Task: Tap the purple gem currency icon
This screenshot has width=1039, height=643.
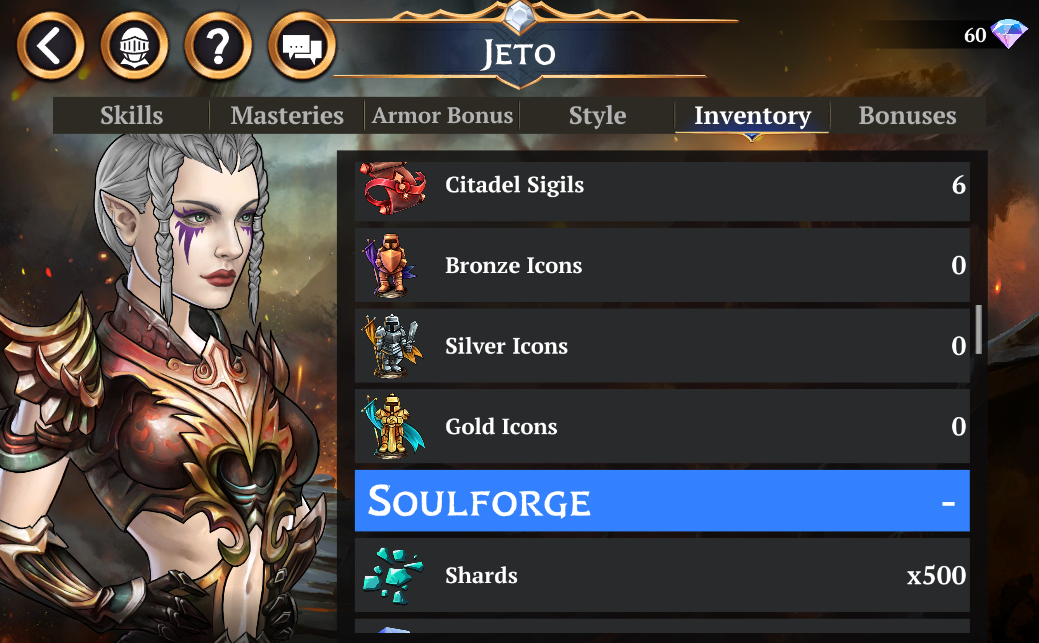Action: (x=1009, y=33)
